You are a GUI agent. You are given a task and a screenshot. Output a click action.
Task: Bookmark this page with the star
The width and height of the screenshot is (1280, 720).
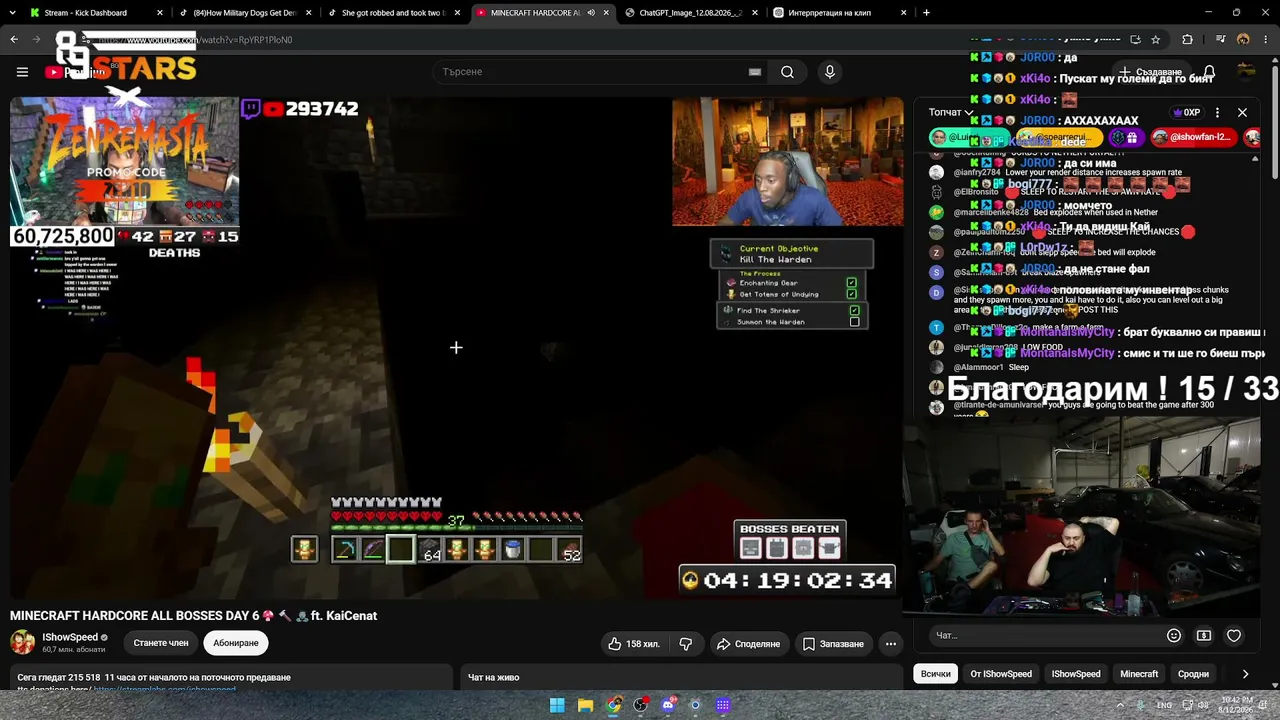coord(1156,40)
